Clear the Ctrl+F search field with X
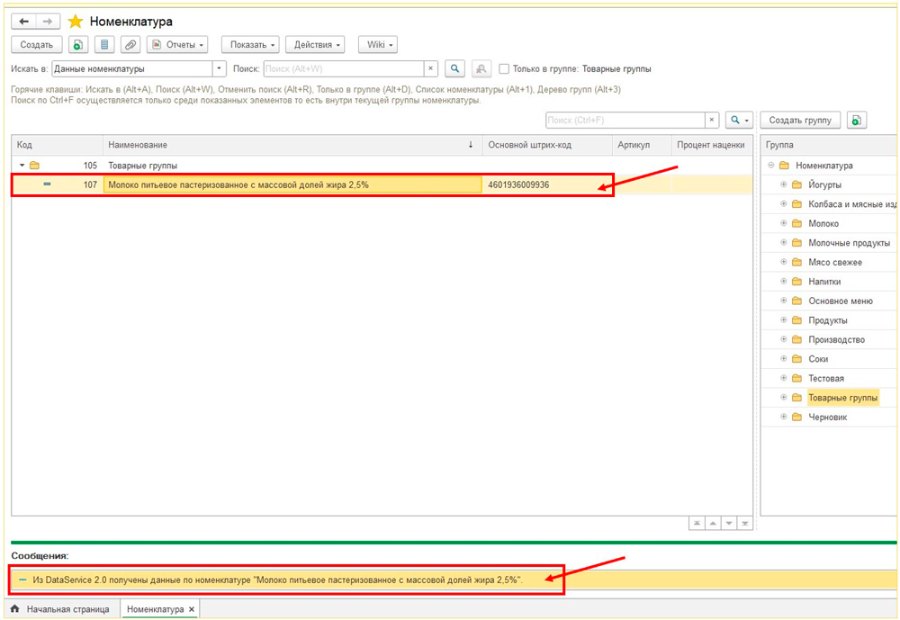Viewport: 900px width, 620px height. pyautogui.click(x=712, y=120)
